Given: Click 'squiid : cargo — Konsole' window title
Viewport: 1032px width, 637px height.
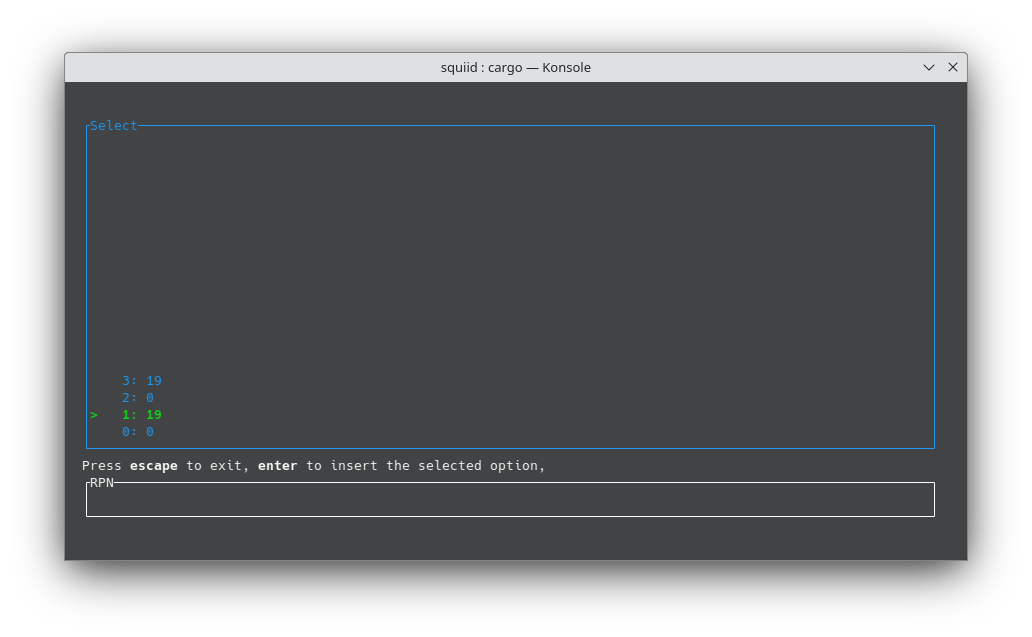Looking at the screenshot, I should pyautogui.click(x=515, y=67).
